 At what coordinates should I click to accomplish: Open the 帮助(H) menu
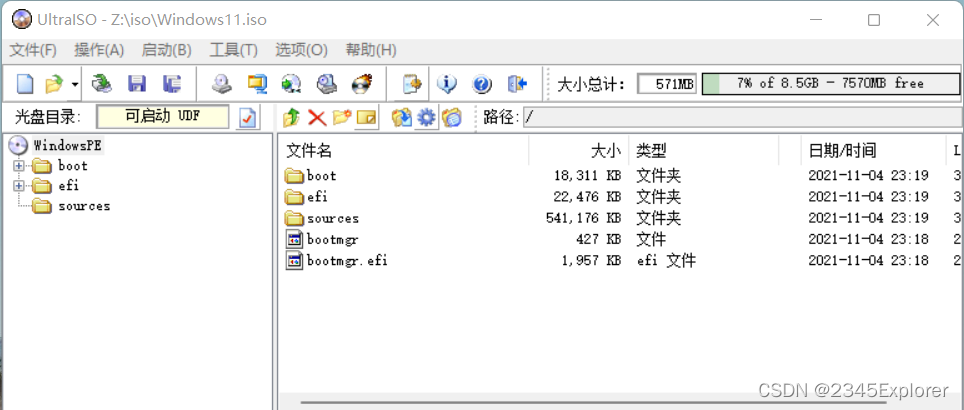pos(371,50)
